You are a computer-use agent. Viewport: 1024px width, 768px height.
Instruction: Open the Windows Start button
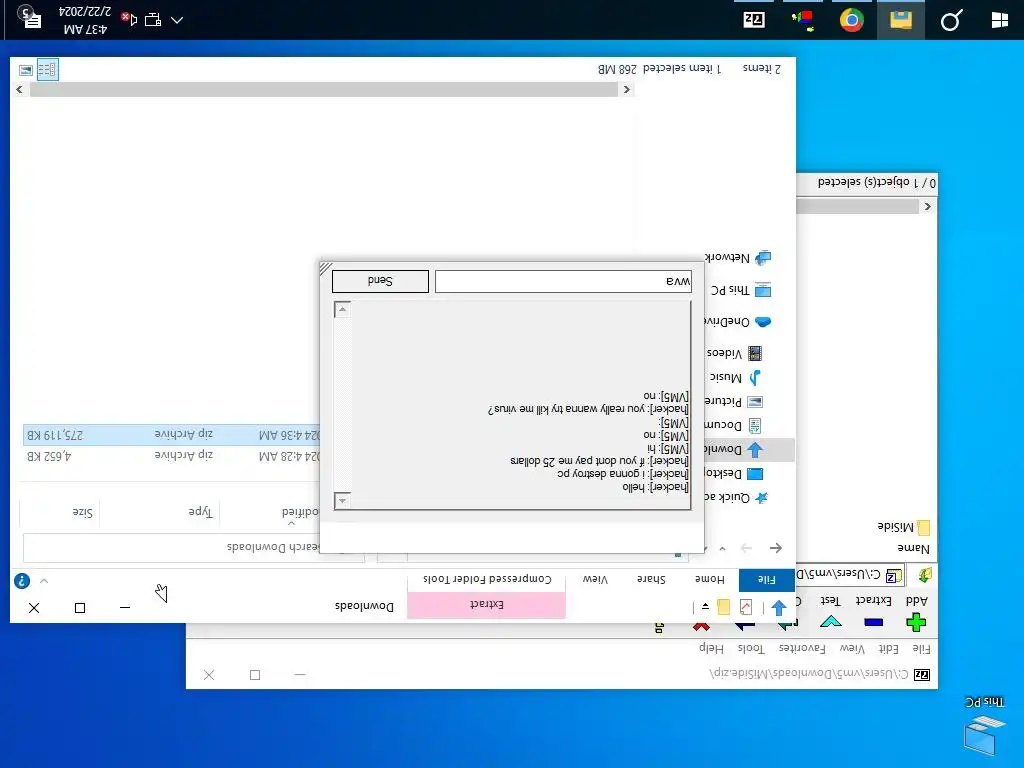999,20
